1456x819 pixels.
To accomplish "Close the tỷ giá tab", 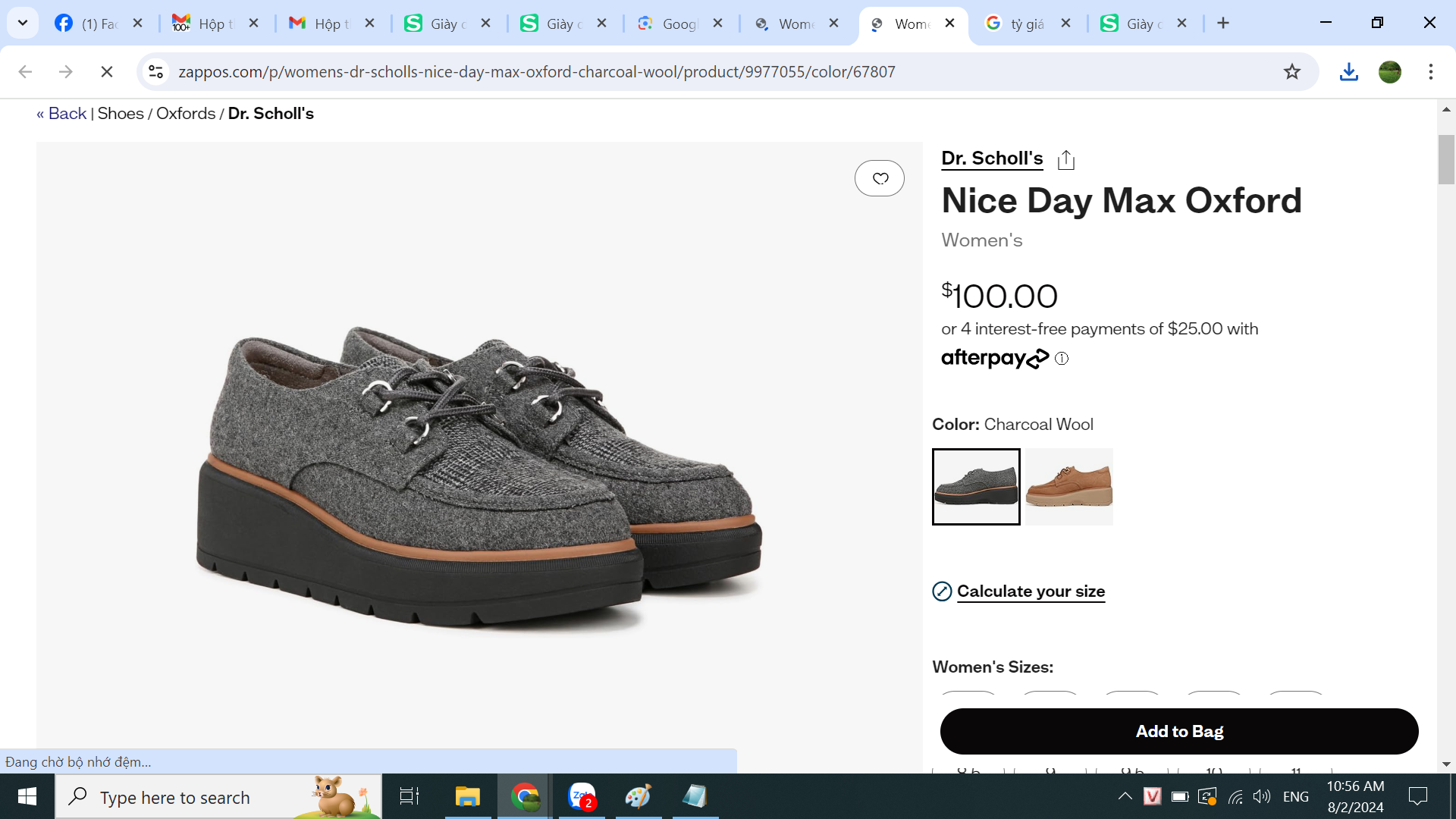I will (x=1066, y=24).
